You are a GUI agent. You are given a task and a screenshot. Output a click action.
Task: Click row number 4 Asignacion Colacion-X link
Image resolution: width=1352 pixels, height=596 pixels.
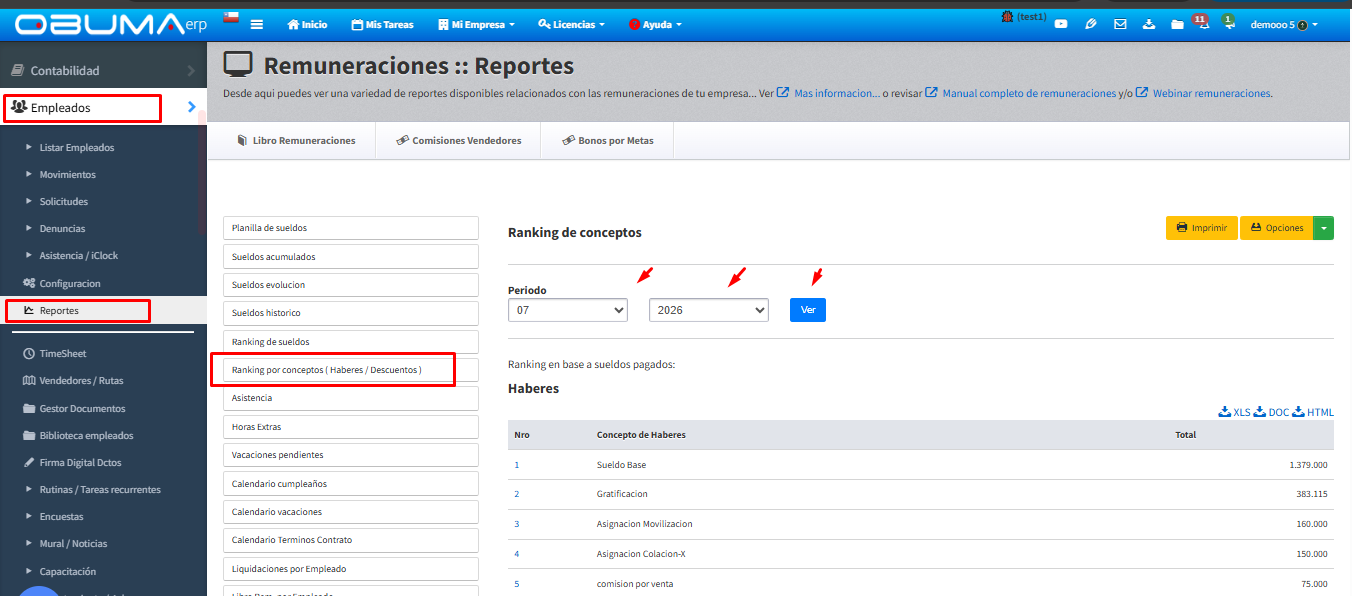coord(517,554)
